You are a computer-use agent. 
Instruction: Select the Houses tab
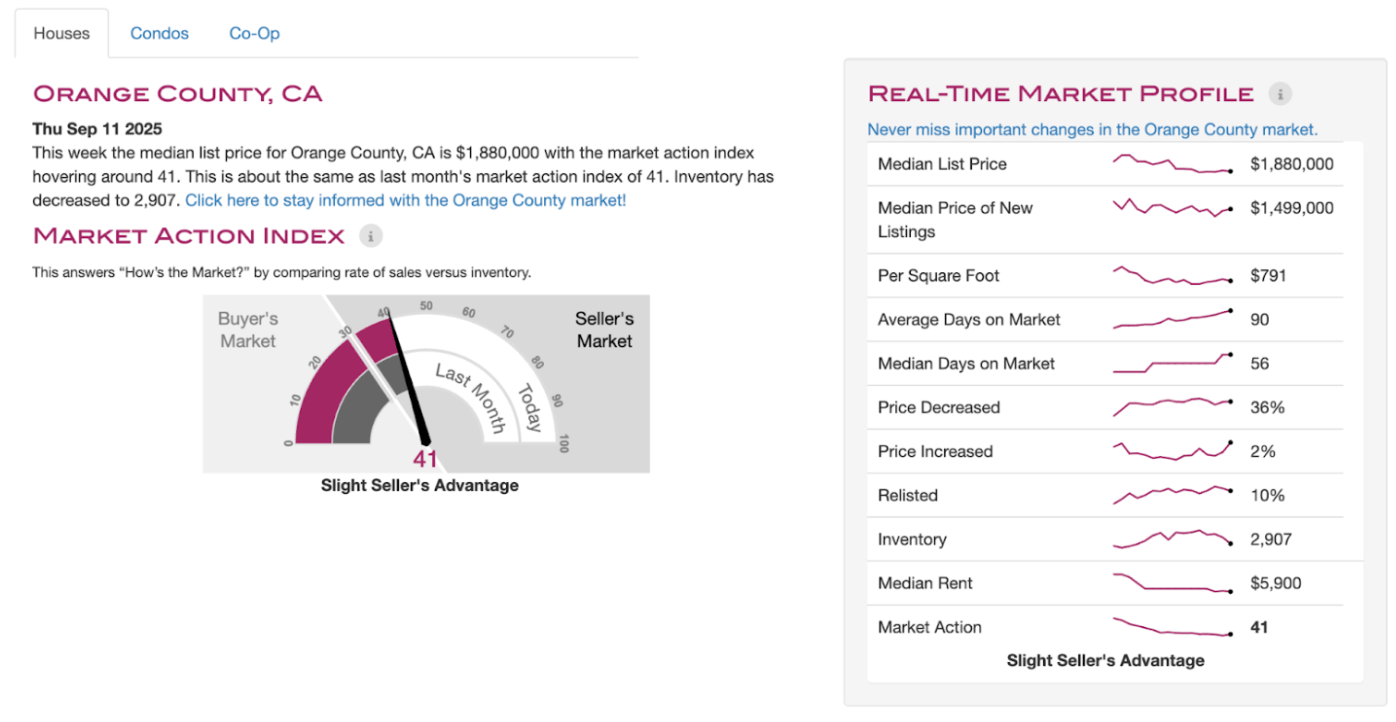(x=61, y=33)
